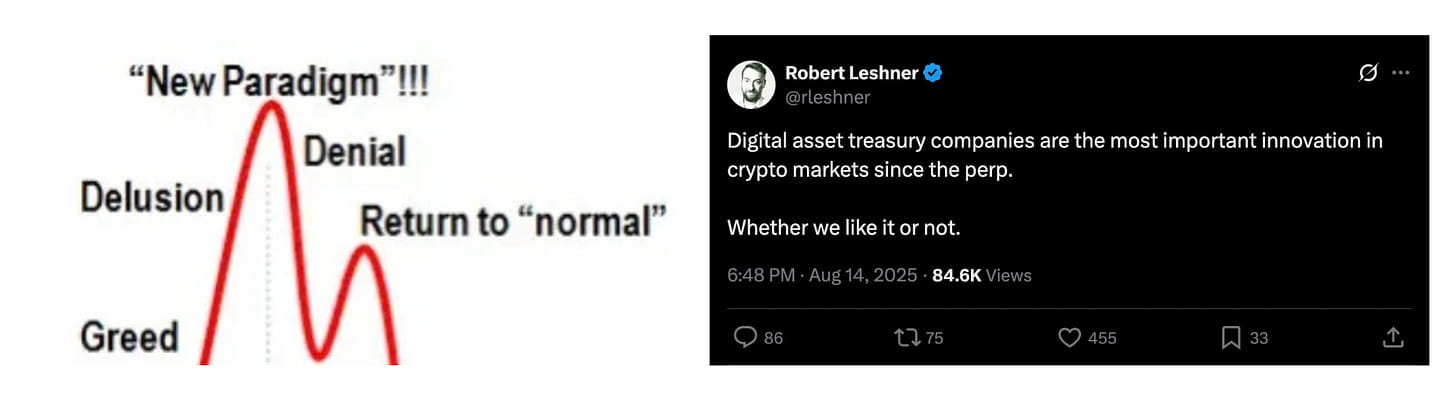1456x396 pixels.
Task: Bookmark the tweet using bookmark icon
Action: click(1231, 338)
